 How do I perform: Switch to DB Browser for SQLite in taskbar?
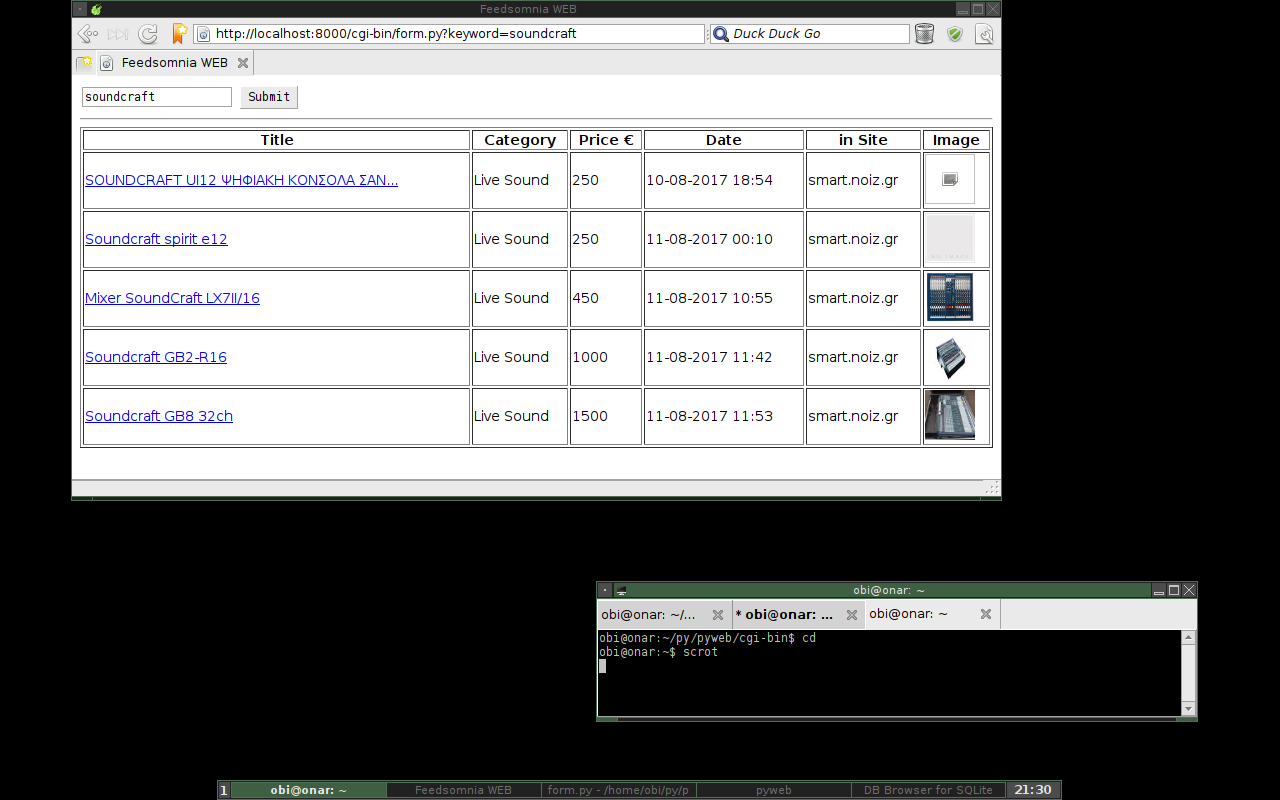(928, 790)
